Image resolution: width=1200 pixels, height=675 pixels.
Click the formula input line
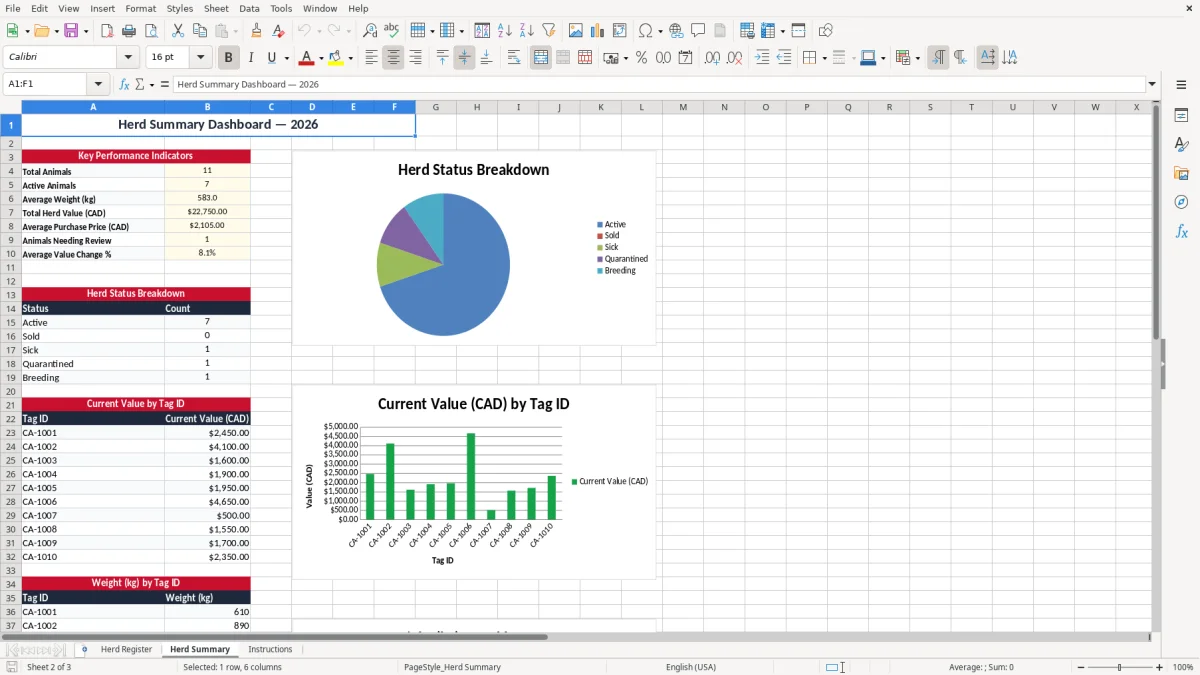[659, 85]
